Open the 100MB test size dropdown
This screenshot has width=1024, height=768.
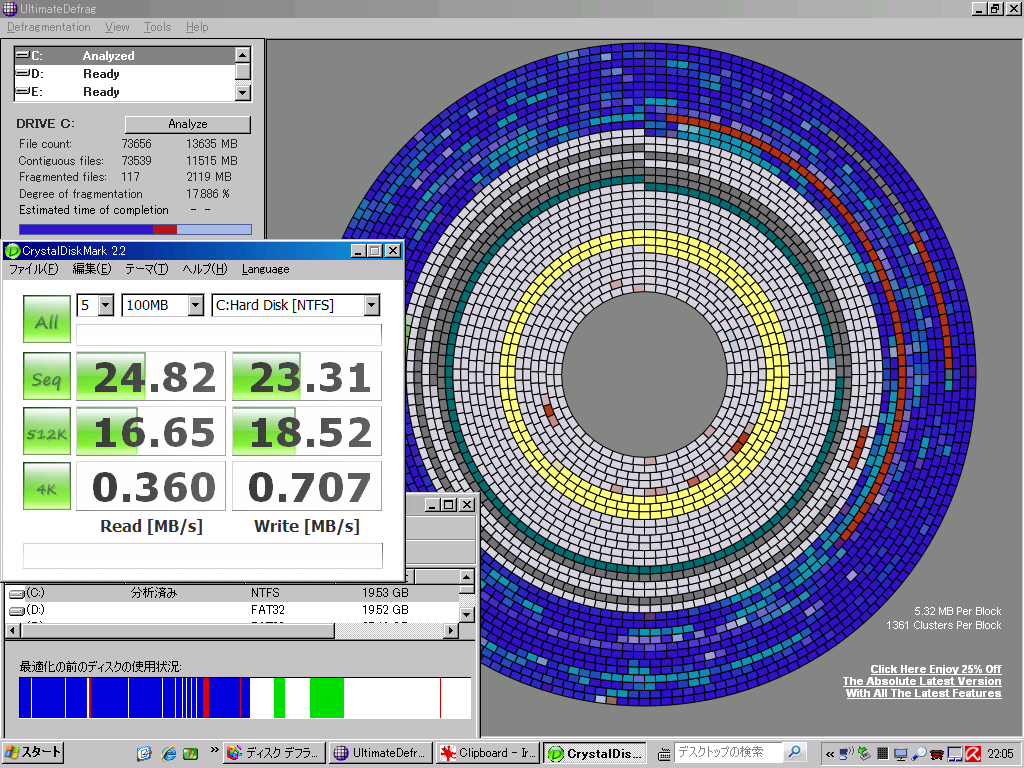coord(195,305)
